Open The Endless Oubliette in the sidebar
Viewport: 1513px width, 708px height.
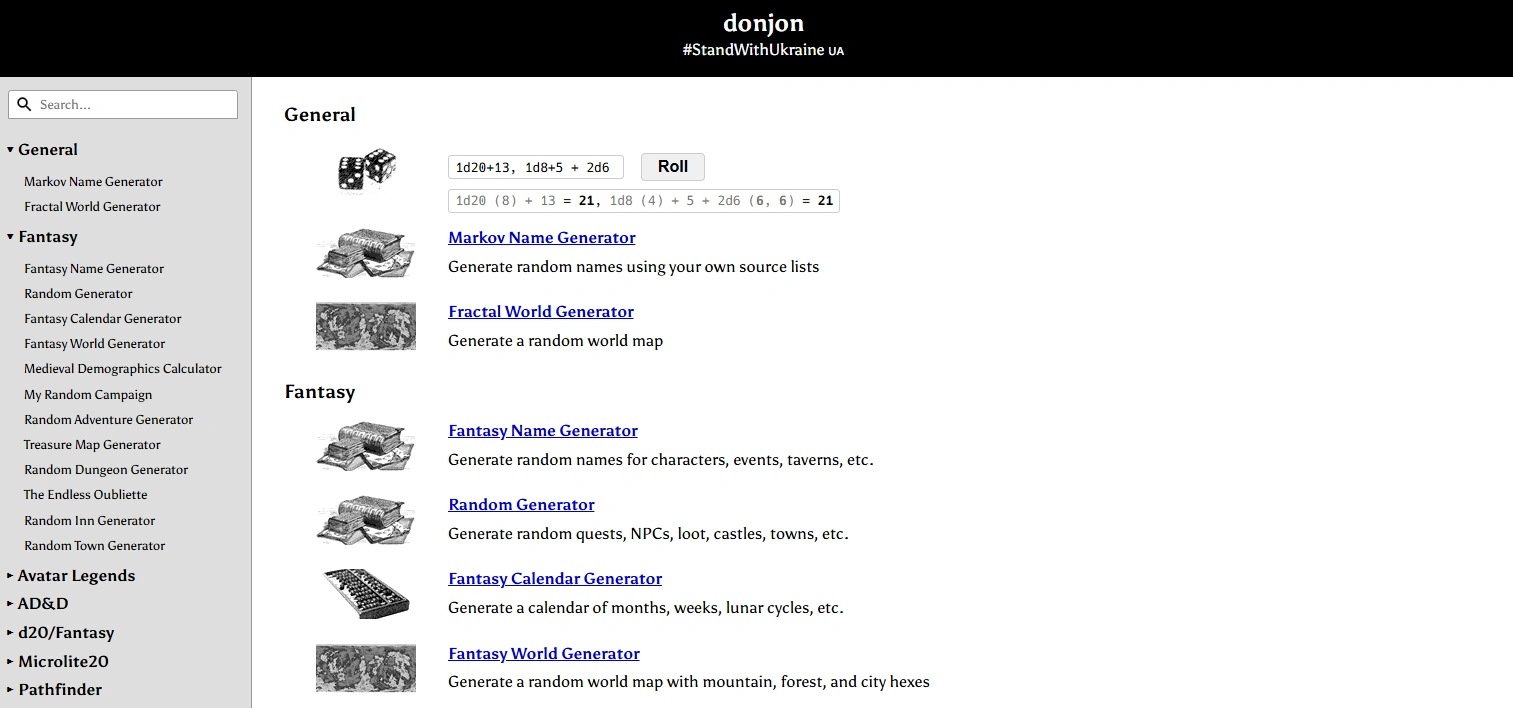[x=86, y=495]
